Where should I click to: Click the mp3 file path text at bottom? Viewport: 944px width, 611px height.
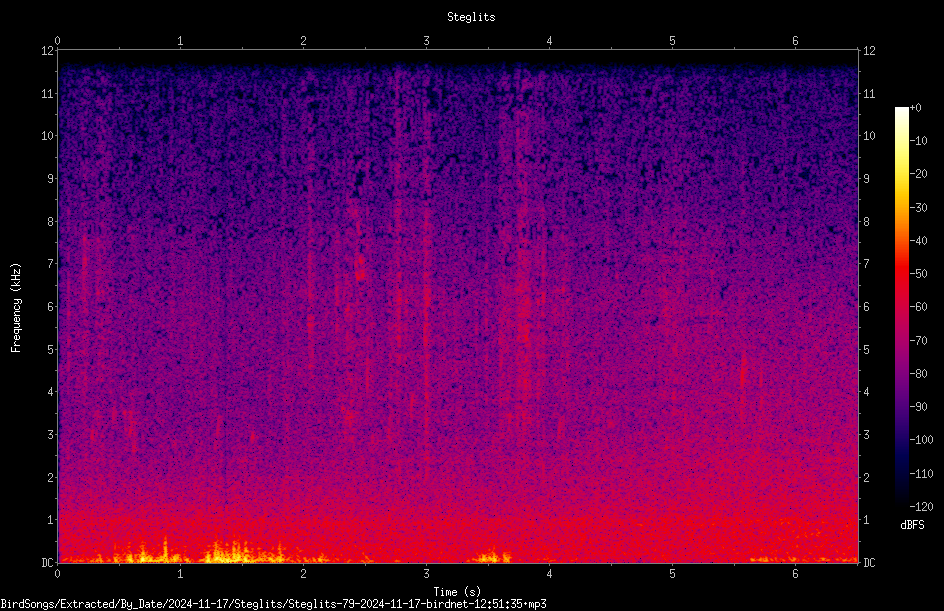(273, 604)
